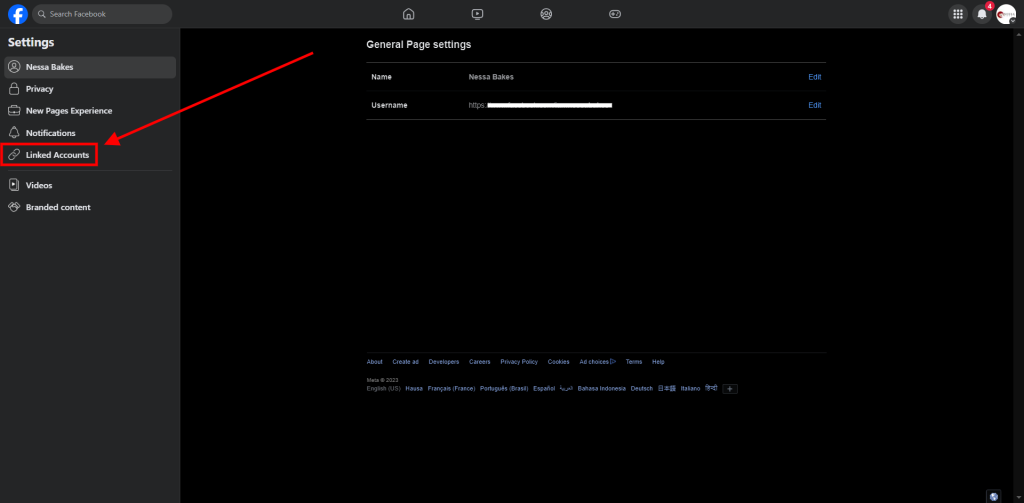Select the Nessa Bakes name value
1024x503 pixels.
(x=491, y=77)
